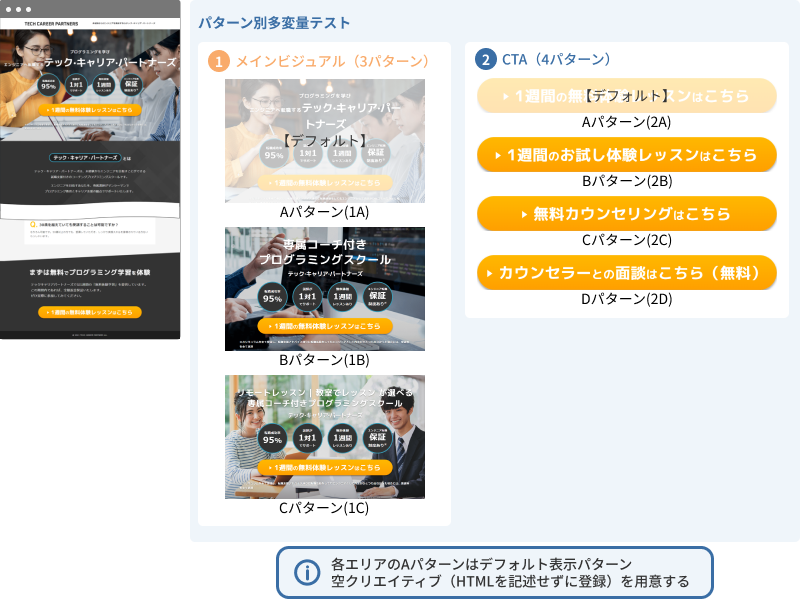
Task: Click the orange CTA button in the mockup hero
Action: click(90, 110)
